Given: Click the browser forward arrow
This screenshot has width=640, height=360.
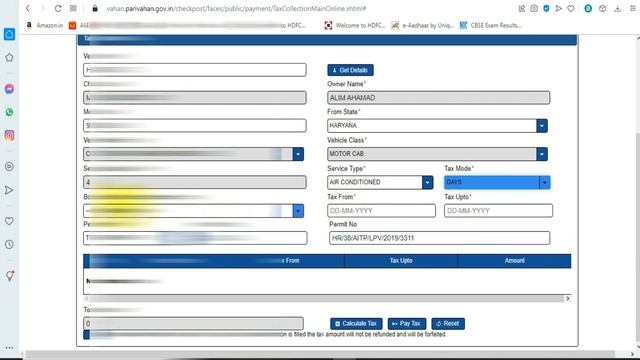Looking at the screenshot, I should click(x=42, y=8).
